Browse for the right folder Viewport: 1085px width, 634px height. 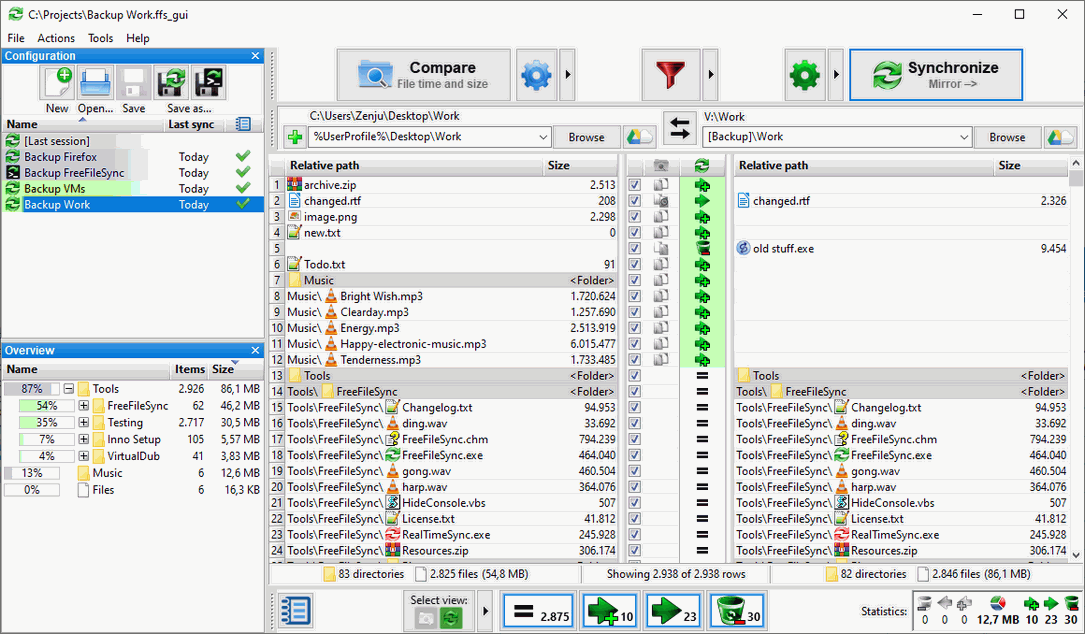coord(1008,137)
